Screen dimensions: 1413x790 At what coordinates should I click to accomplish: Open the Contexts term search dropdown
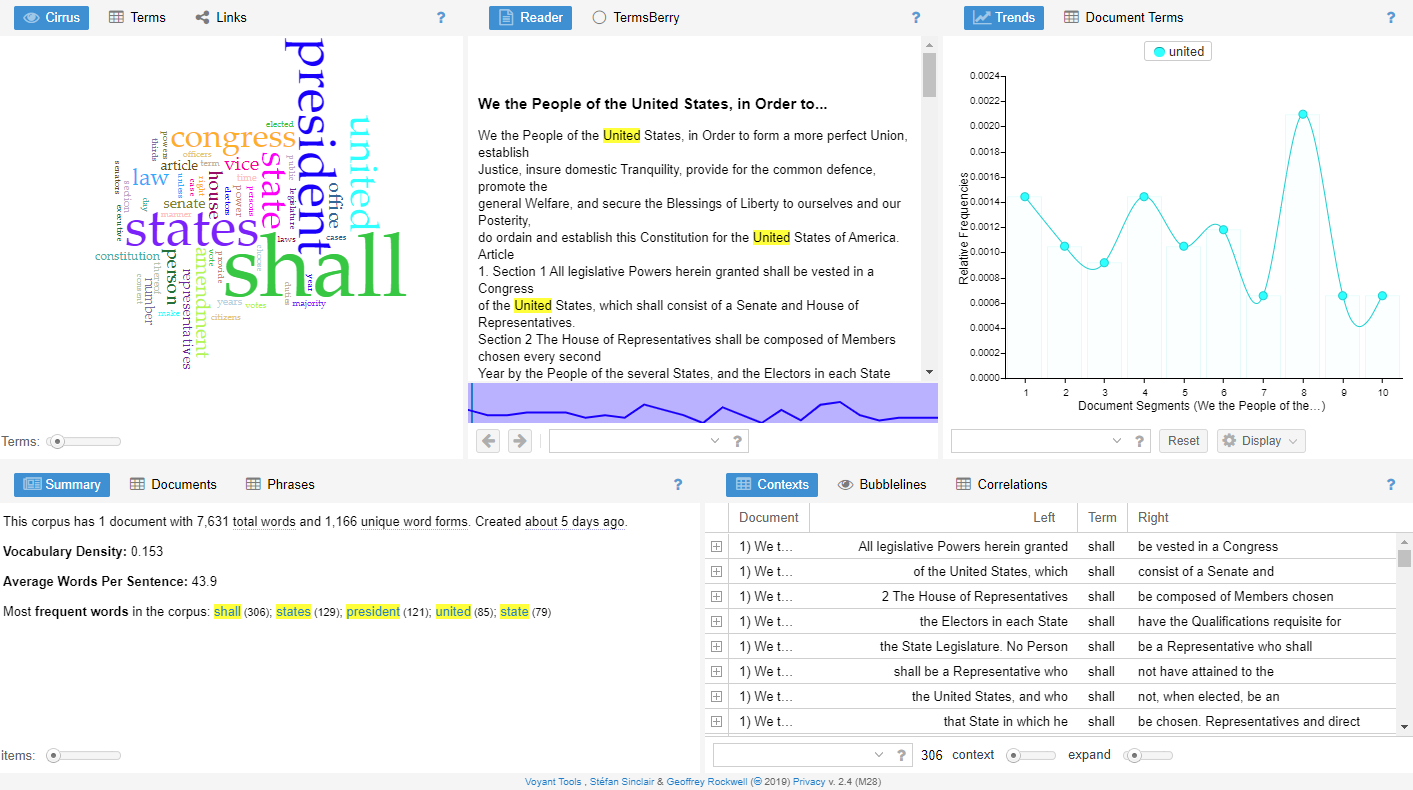click(879, 755)
